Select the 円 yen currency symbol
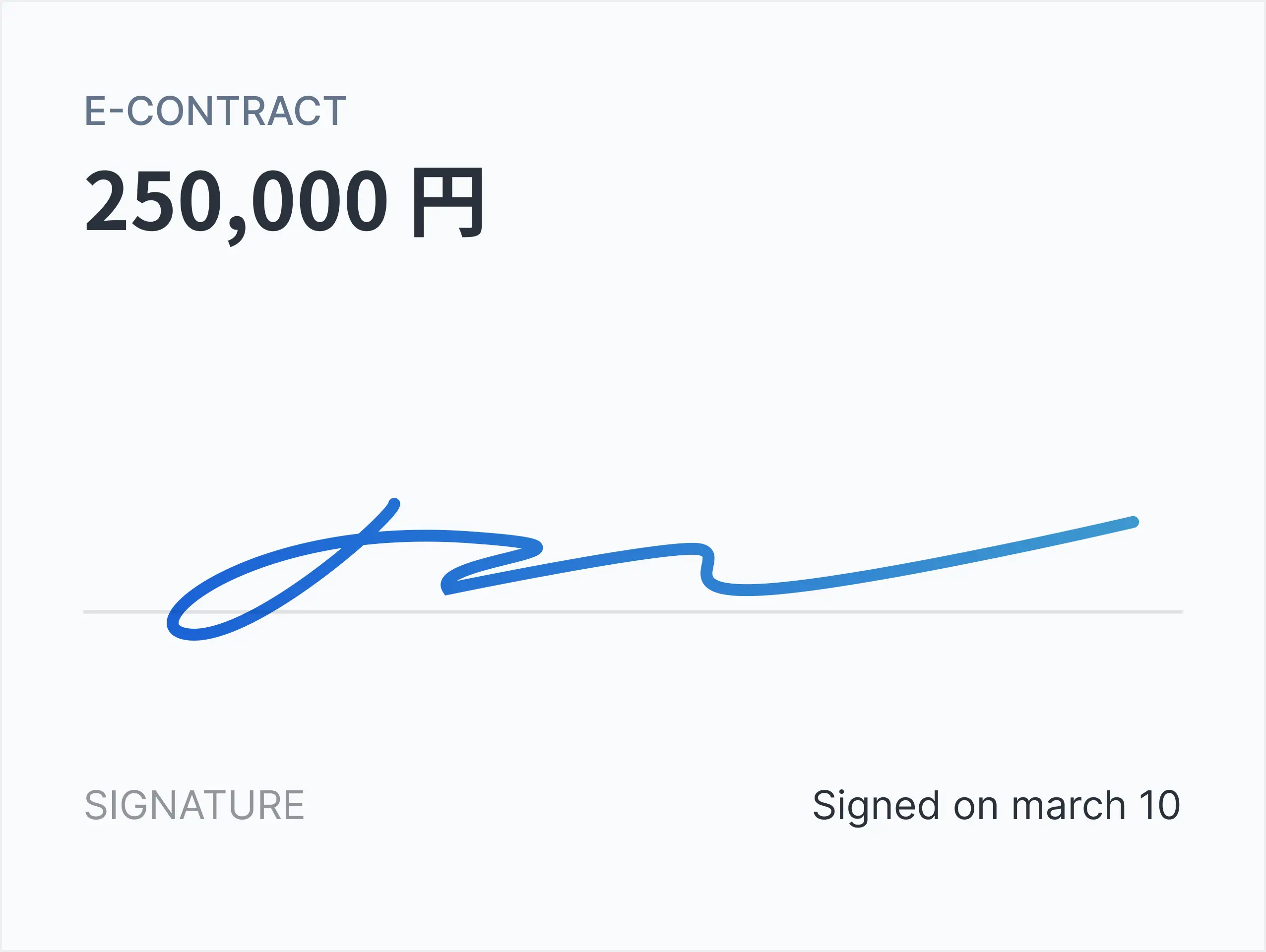 point(447,202)
